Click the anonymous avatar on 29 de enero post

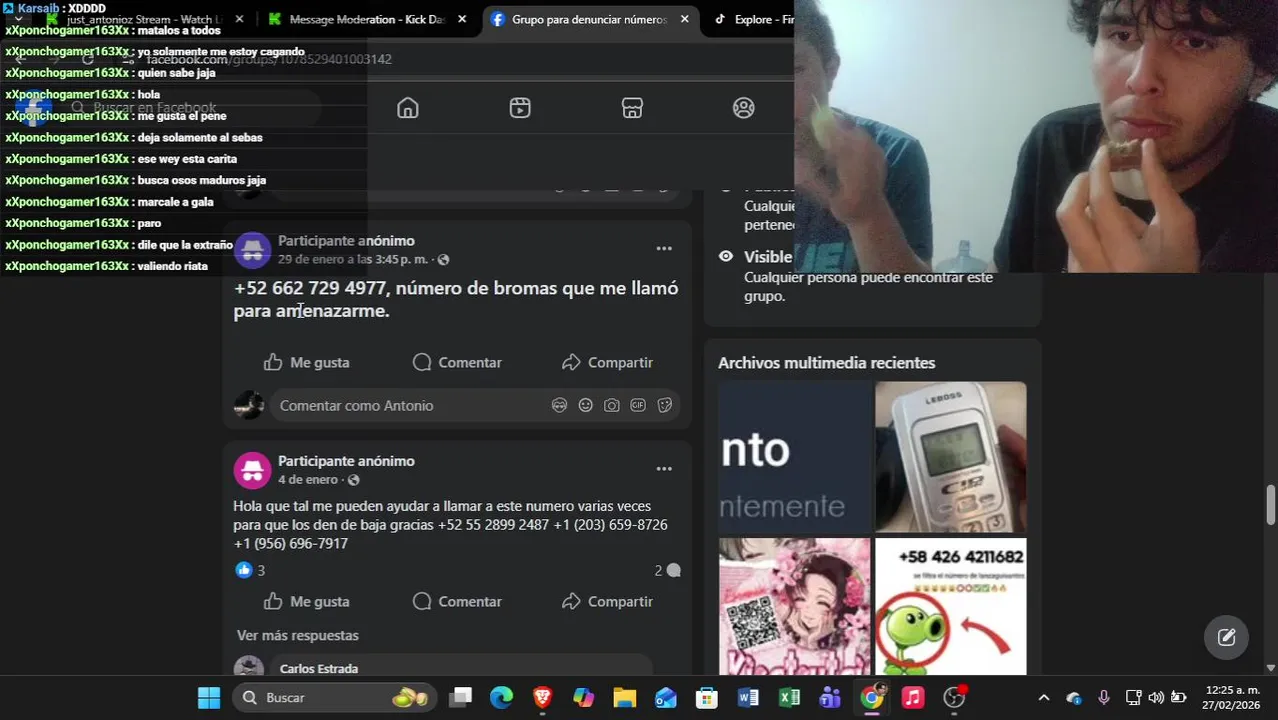(x=252, y=250)
